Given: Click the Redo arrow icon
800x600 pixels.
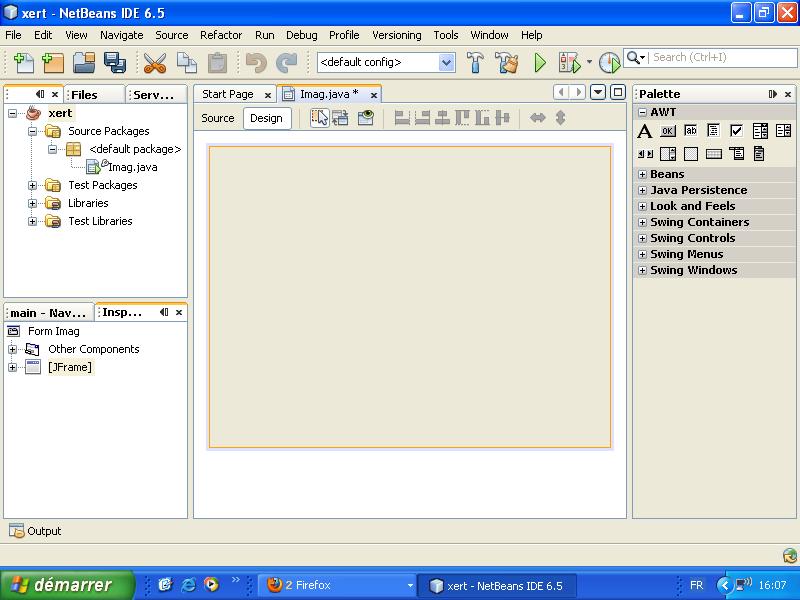Looking at the screenshot, I should tap(287, 63).
